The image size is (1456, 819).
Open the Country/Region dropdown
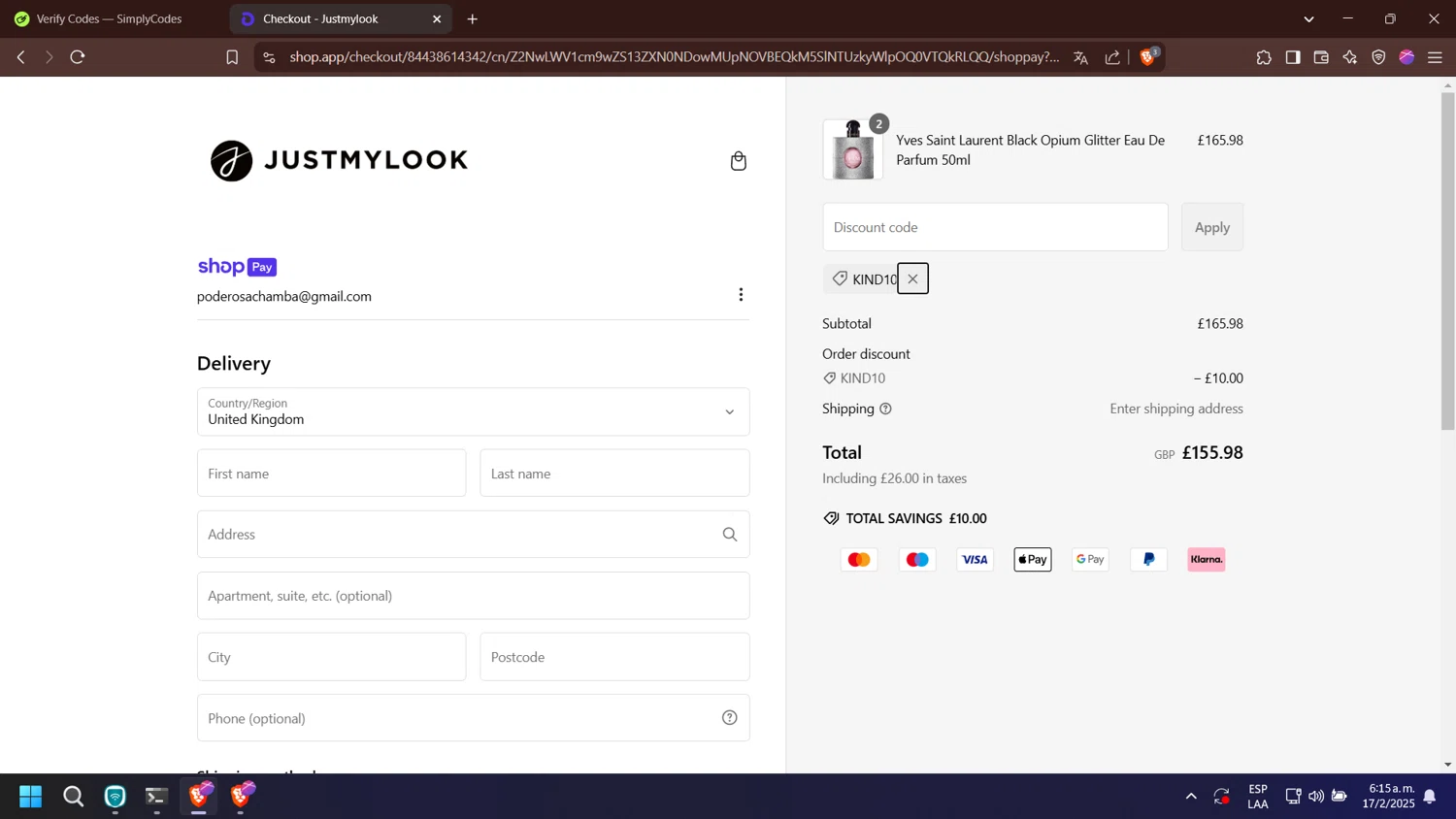coord(474,411)
